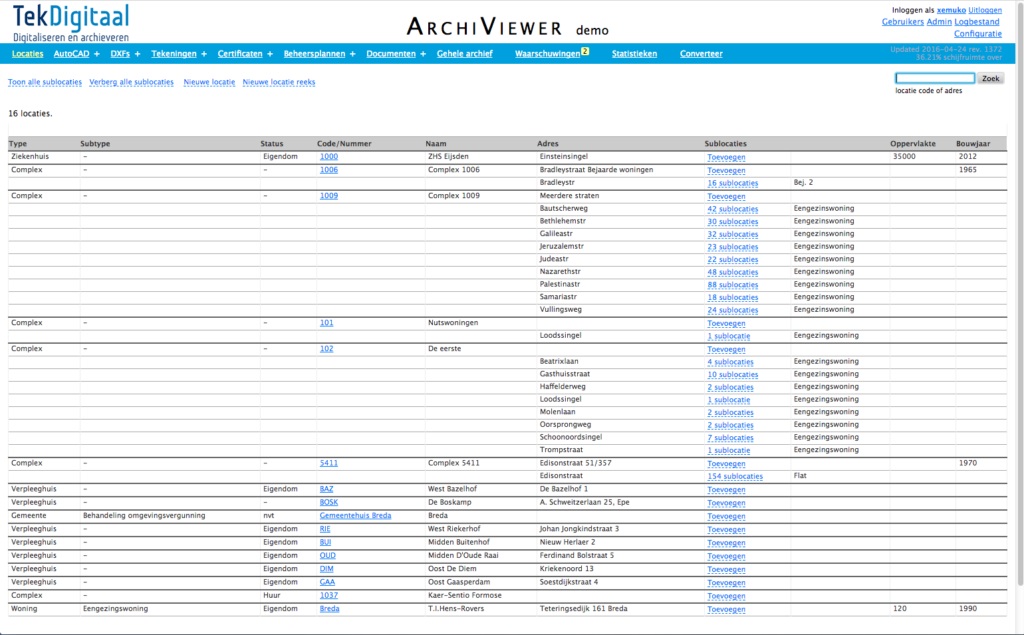
Task: Click Toevoegen for Nutswoningen row
Action: point(726,323)
